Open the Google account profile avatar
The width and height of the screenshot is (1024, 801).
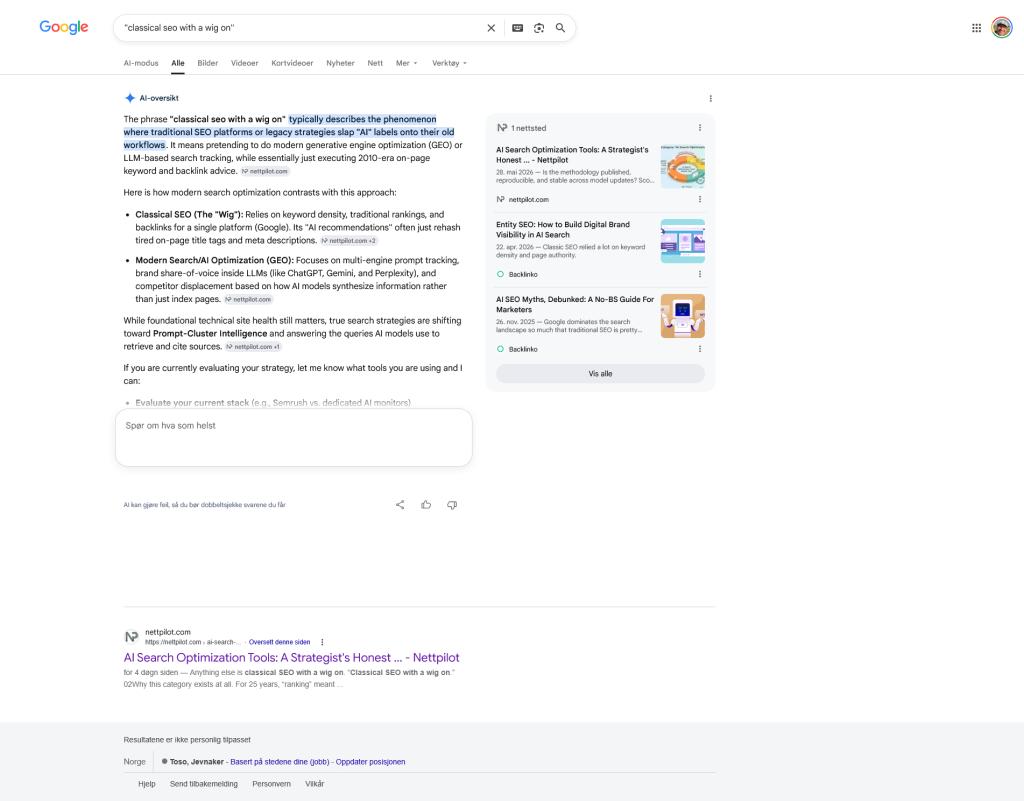click(1002, 27)
